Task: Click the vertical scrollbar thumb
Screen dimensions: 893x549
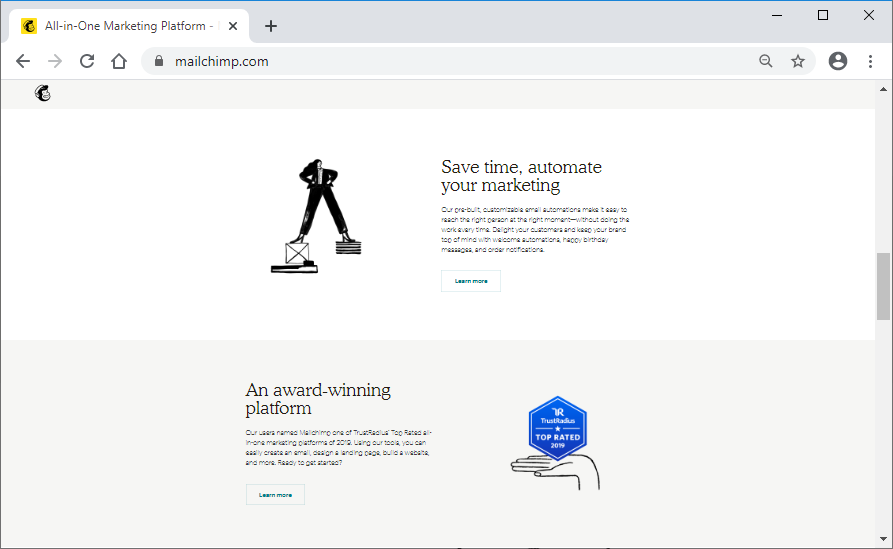Action: pos(883,286)
